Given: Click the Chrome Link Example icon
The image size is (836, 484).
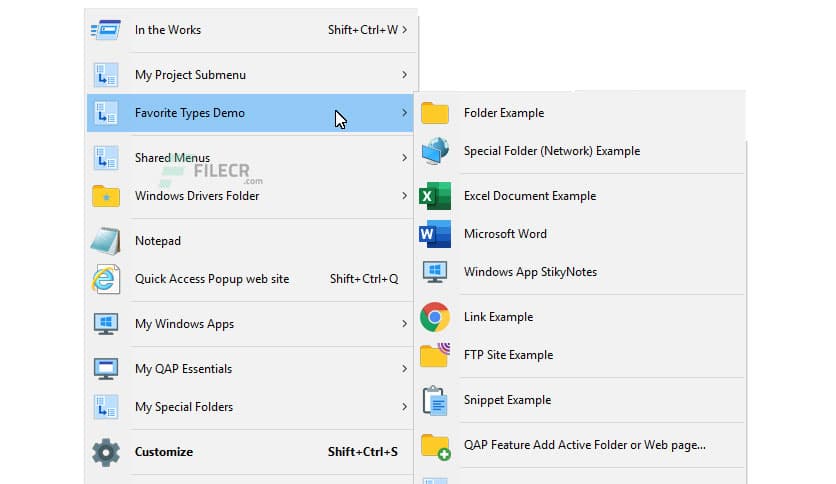Looking at the screenshot, I should coord(435,317).
